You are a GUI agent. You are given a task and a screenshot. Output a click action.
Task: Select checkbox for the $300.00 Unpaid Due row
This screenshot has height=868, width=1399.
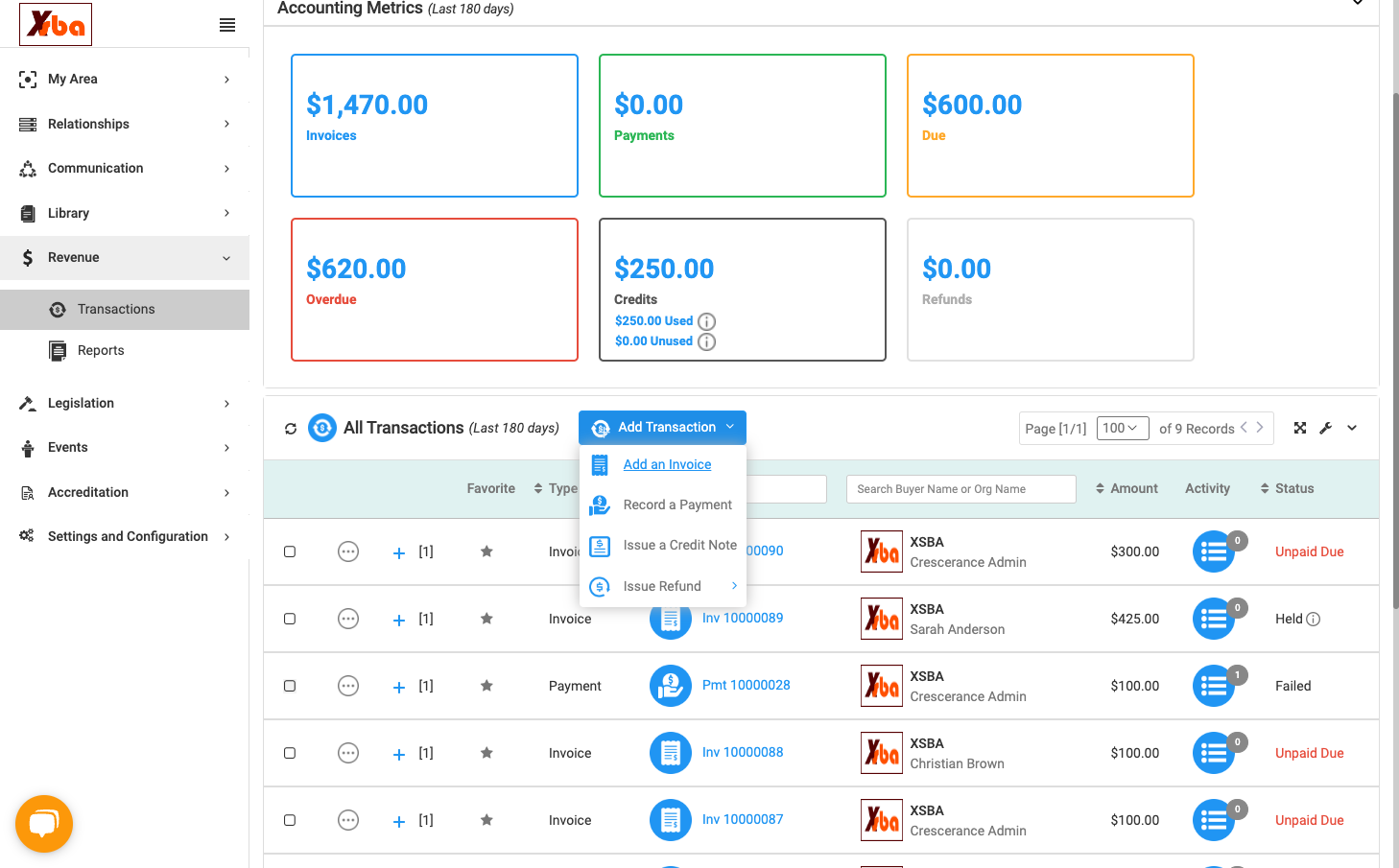(x=290, y=551)
